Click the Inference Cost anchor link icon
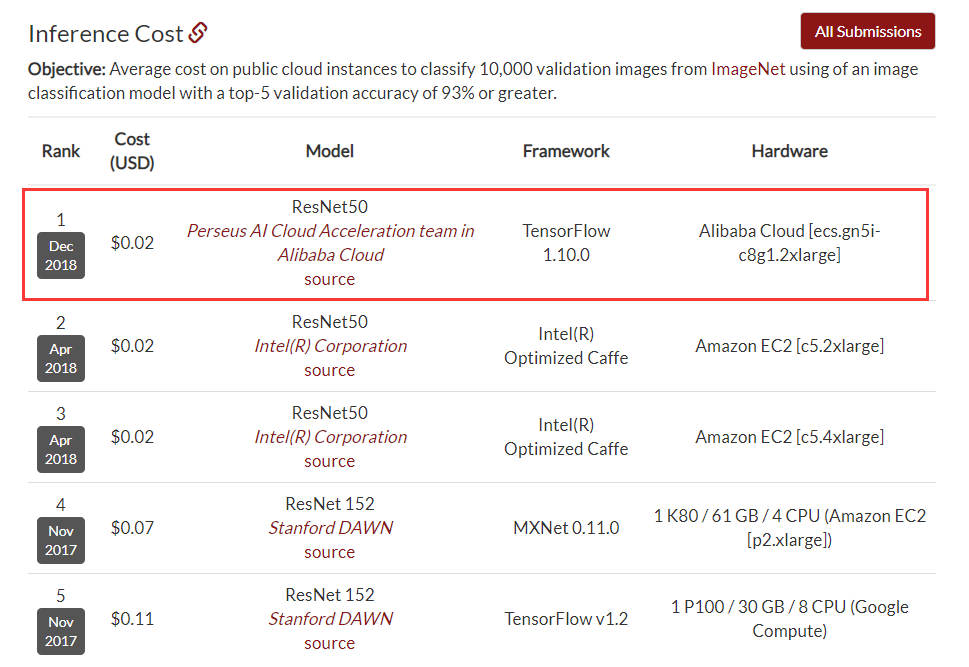 click(x=198, y=33)
